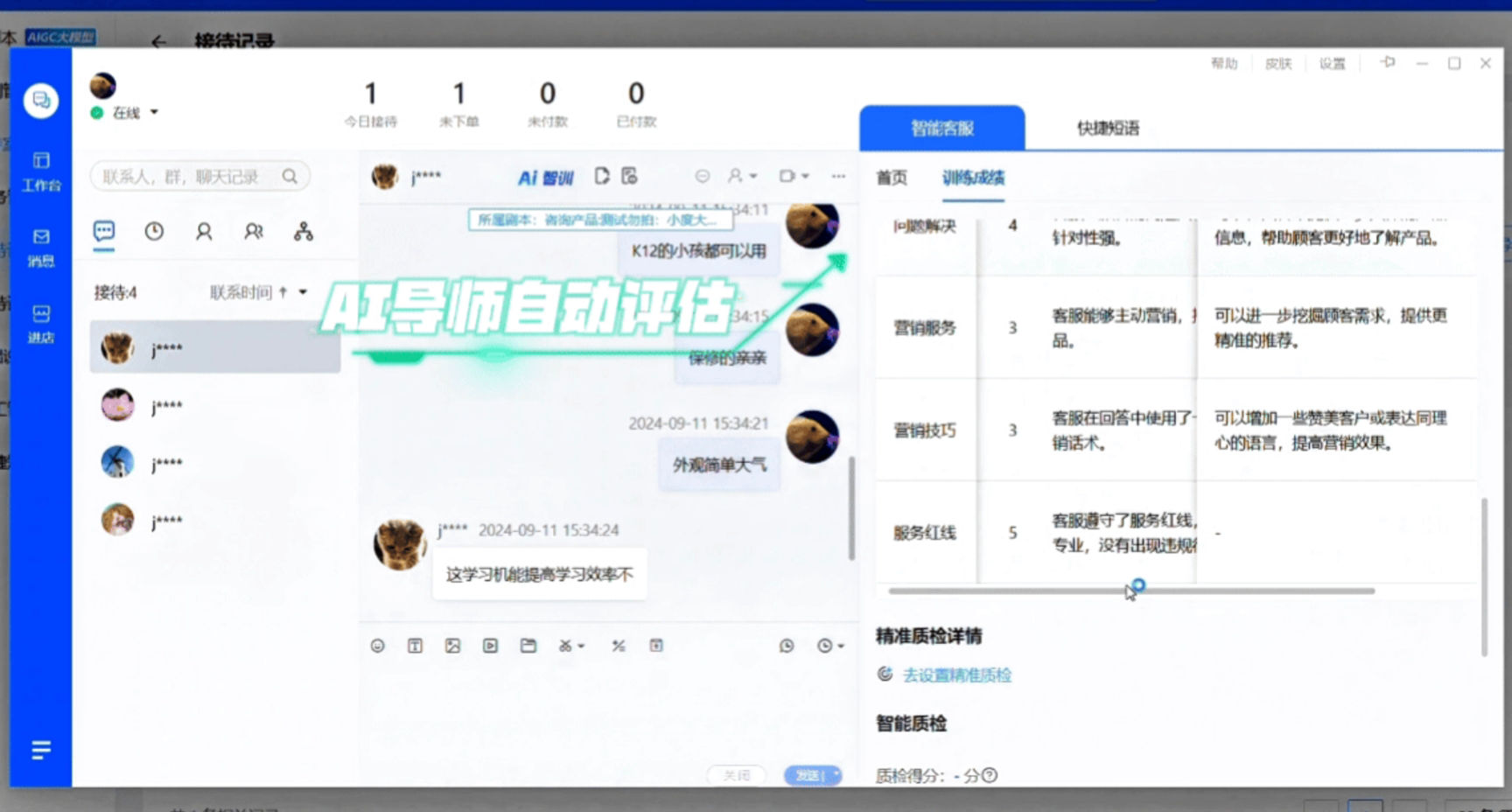1512x812 pixels.
Task: Click the 营销服务 row label
Action: (925, 328)
